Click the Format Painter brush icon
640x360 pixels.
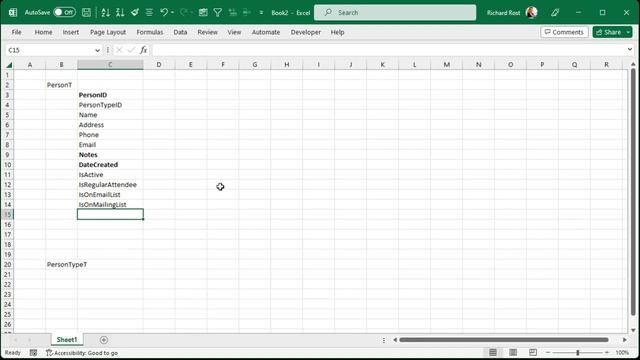pyautogui.click(x=135, y=13)
